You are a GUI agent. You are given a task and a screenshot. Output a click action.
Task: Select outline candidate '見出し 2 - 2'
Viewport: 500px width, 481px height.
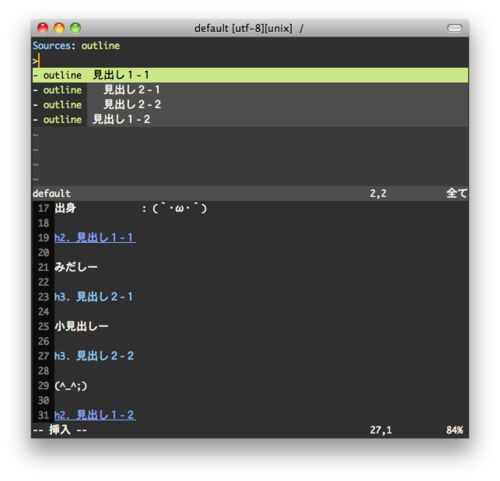250,105
